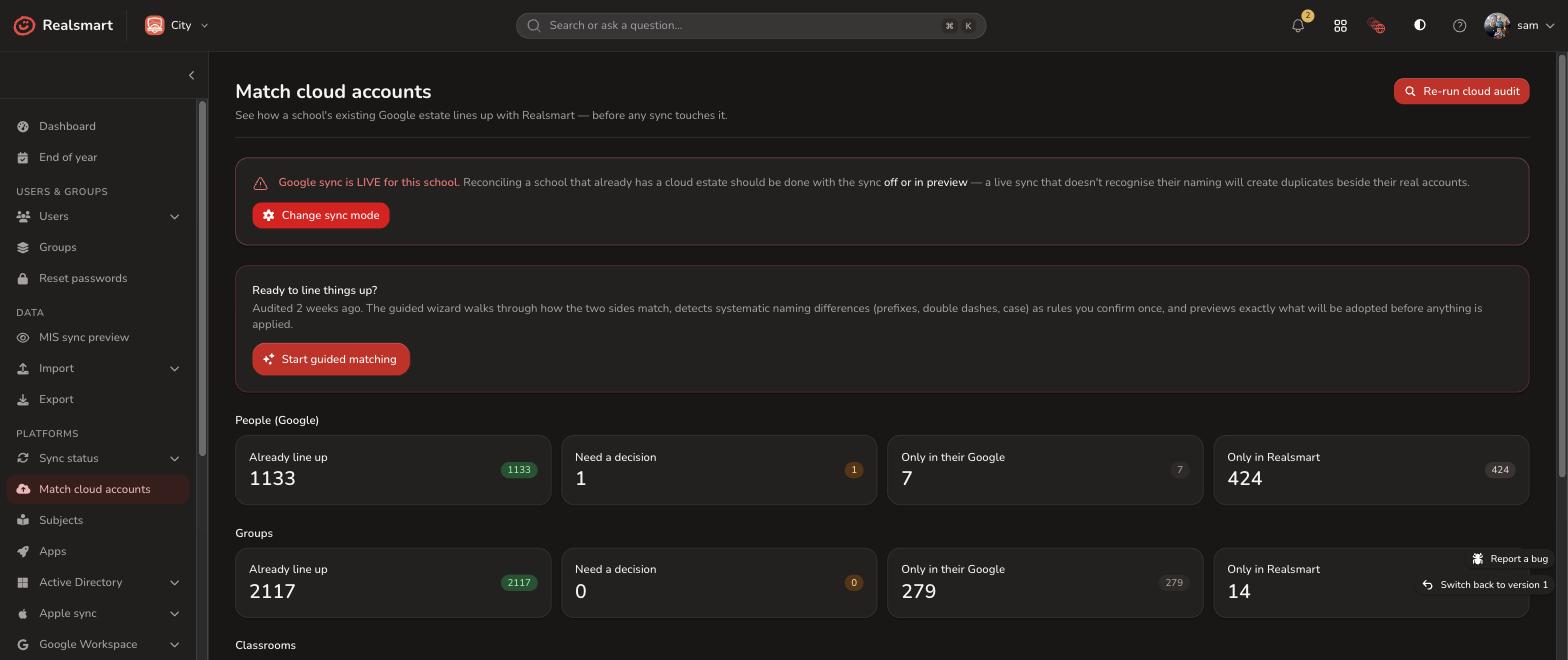Click the MIS sync preview eye icon

(x=23, y=337)
